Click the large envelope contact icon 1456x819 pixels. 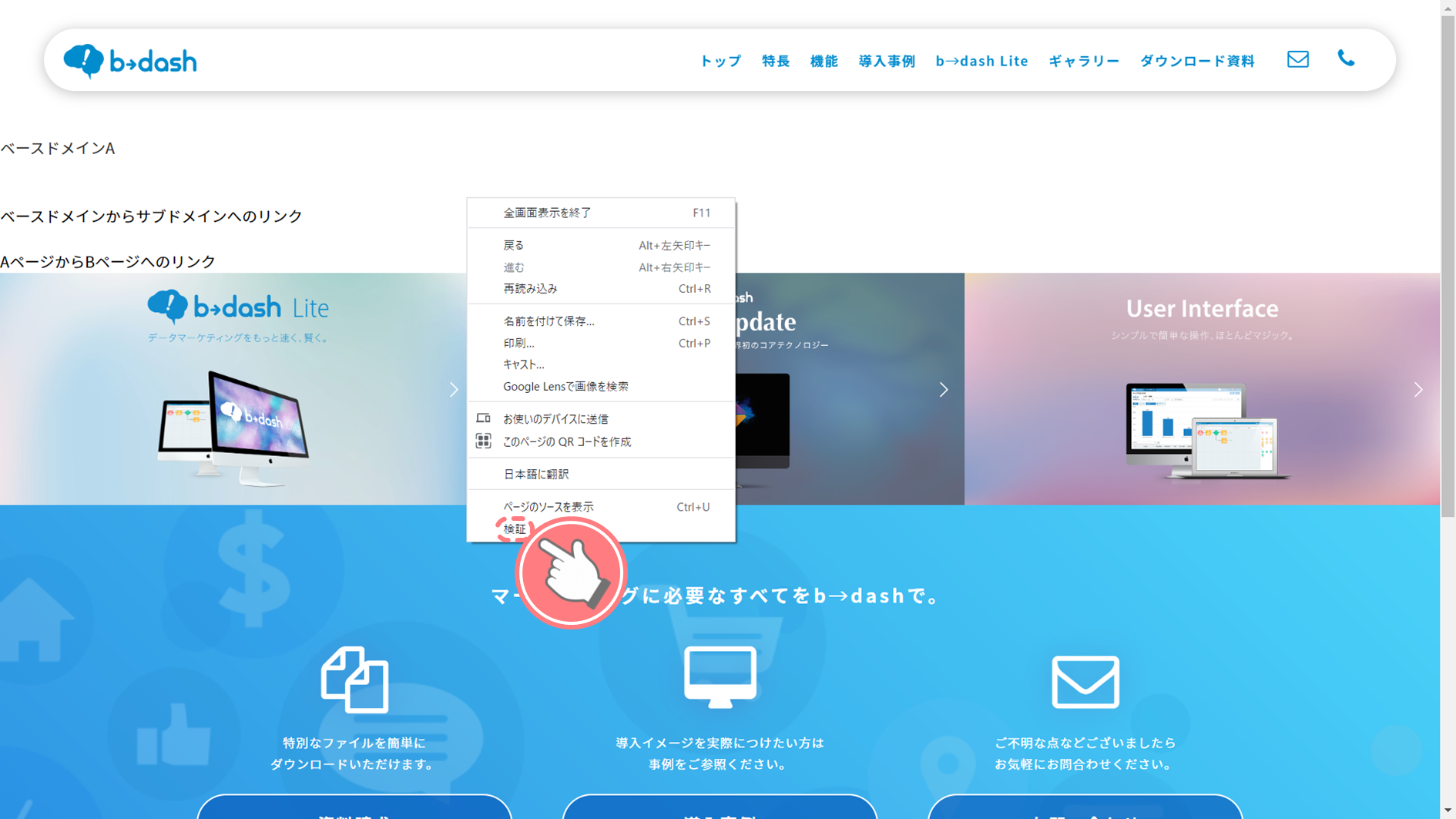pos(1085,682)
